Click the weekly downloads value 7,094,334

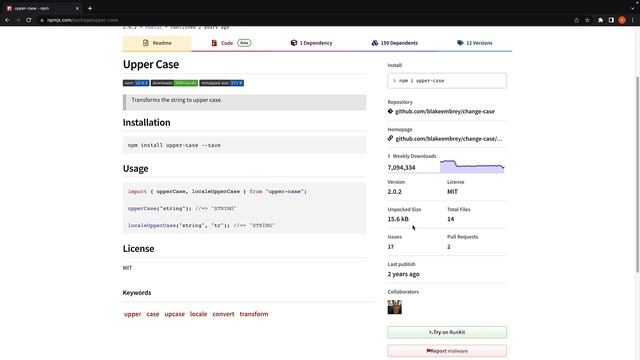click(402, 167)
